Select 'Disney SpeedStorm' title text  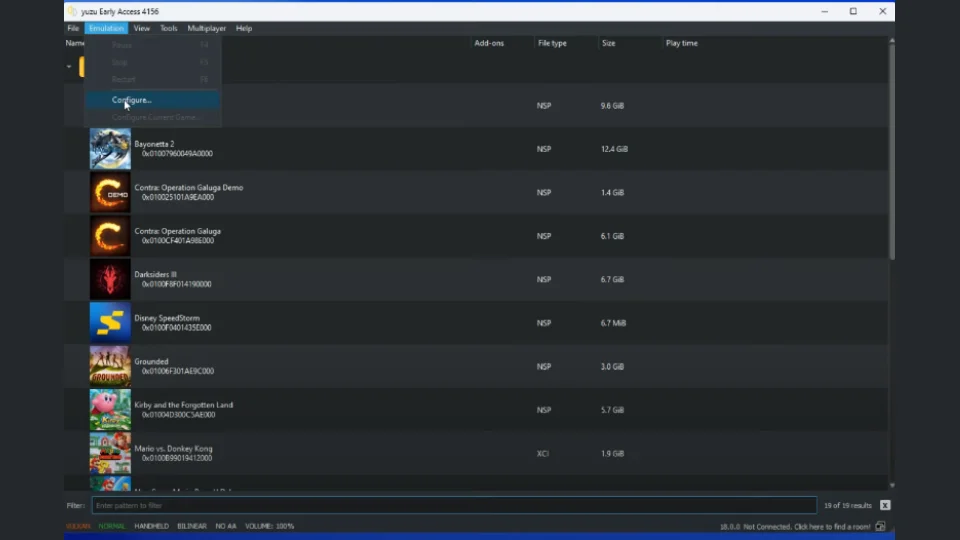(167, 318)
